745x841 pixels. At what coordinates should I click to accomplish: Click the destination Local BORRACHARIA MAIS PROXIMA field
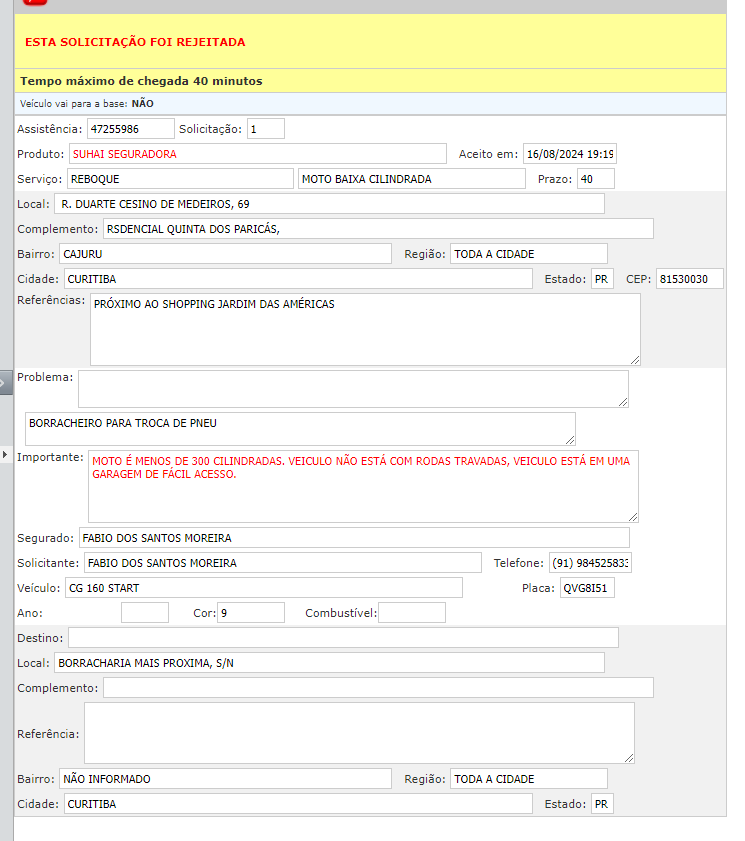click(329, 663)
